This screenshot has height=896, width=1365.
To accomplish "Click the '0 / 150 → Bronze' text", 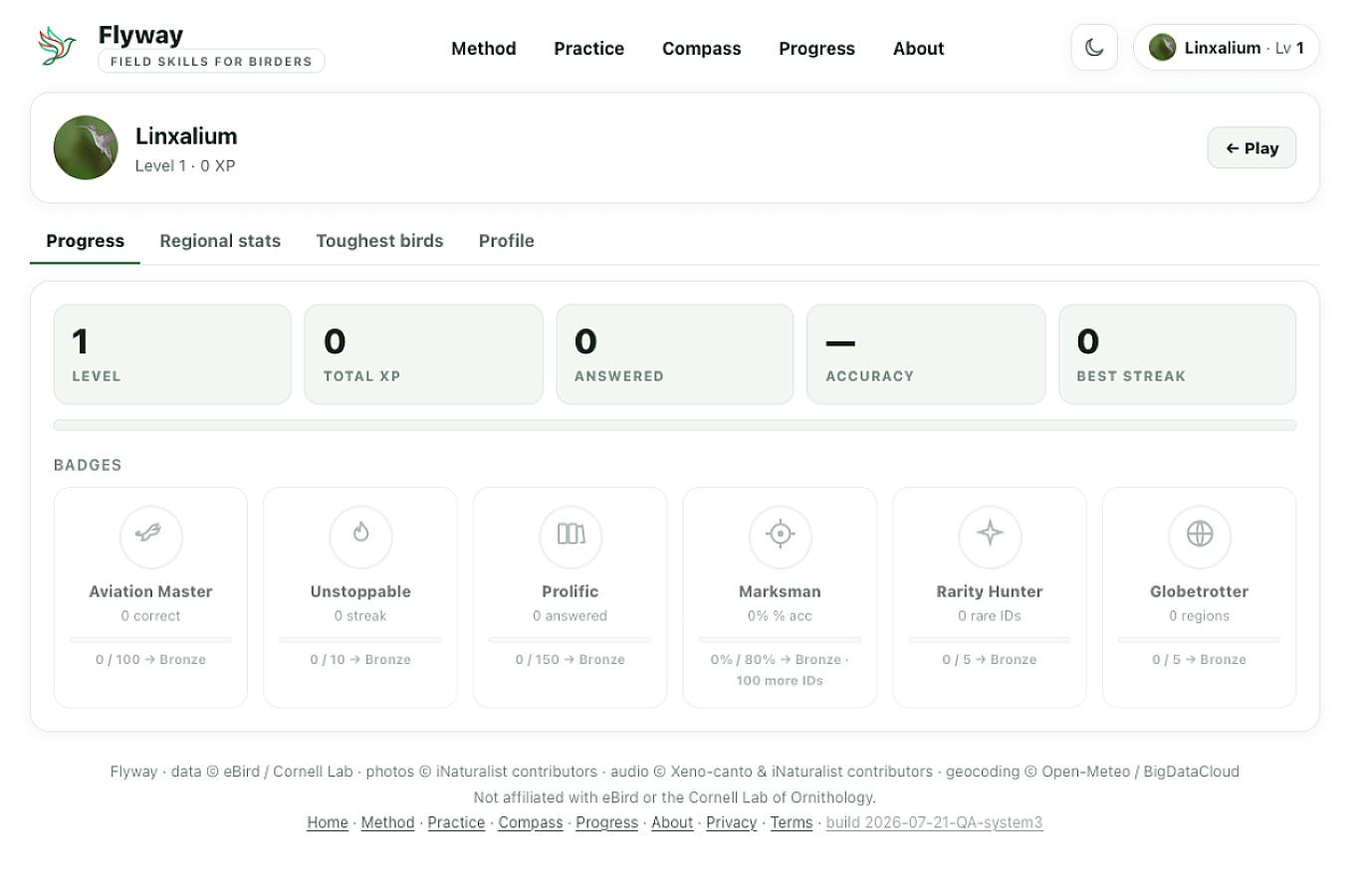I will tap(570, 659).
